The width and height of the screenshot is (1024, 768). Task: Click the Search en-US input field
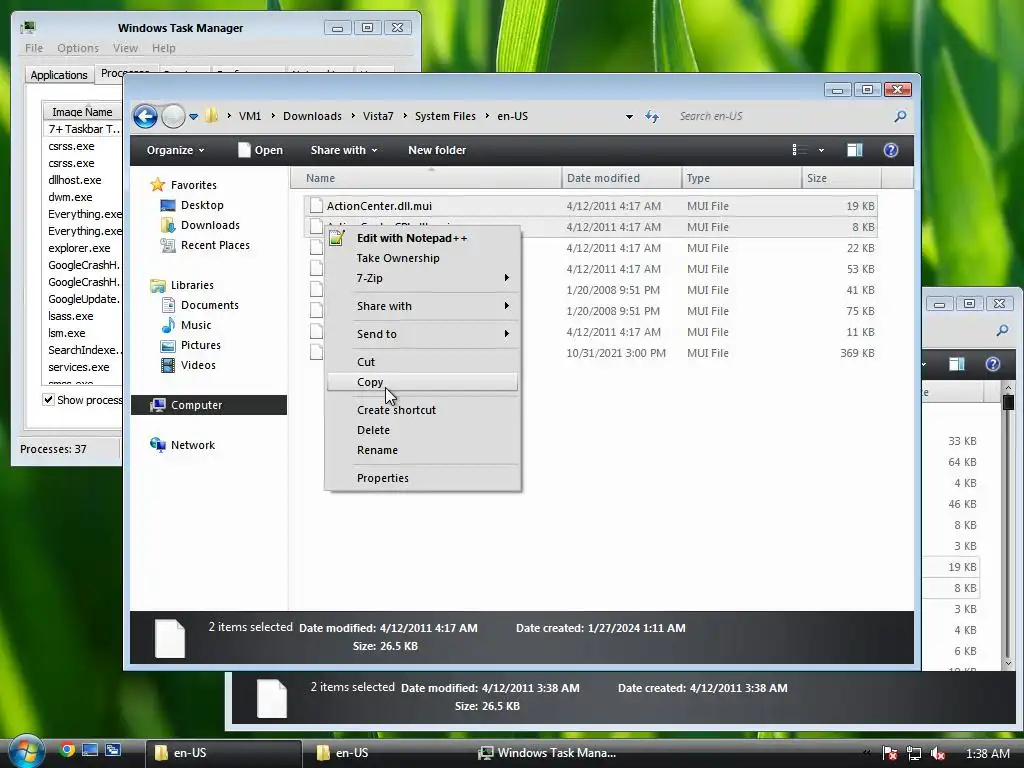[782, 116]
